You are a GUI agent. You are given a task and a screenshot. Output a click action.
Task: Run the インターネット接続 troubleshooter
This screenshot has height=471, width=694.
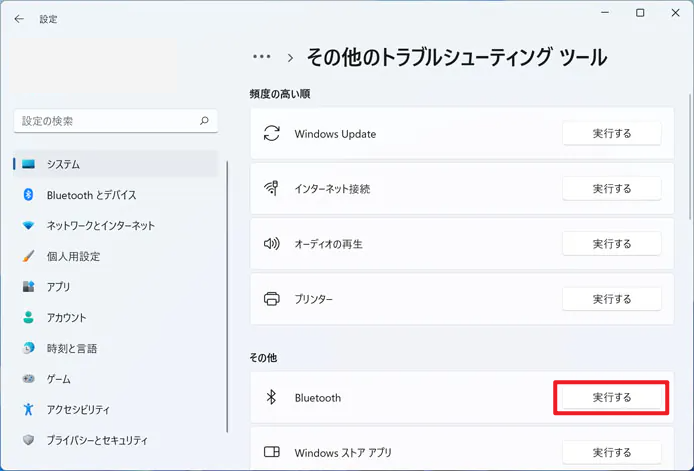tap(611, 189)
